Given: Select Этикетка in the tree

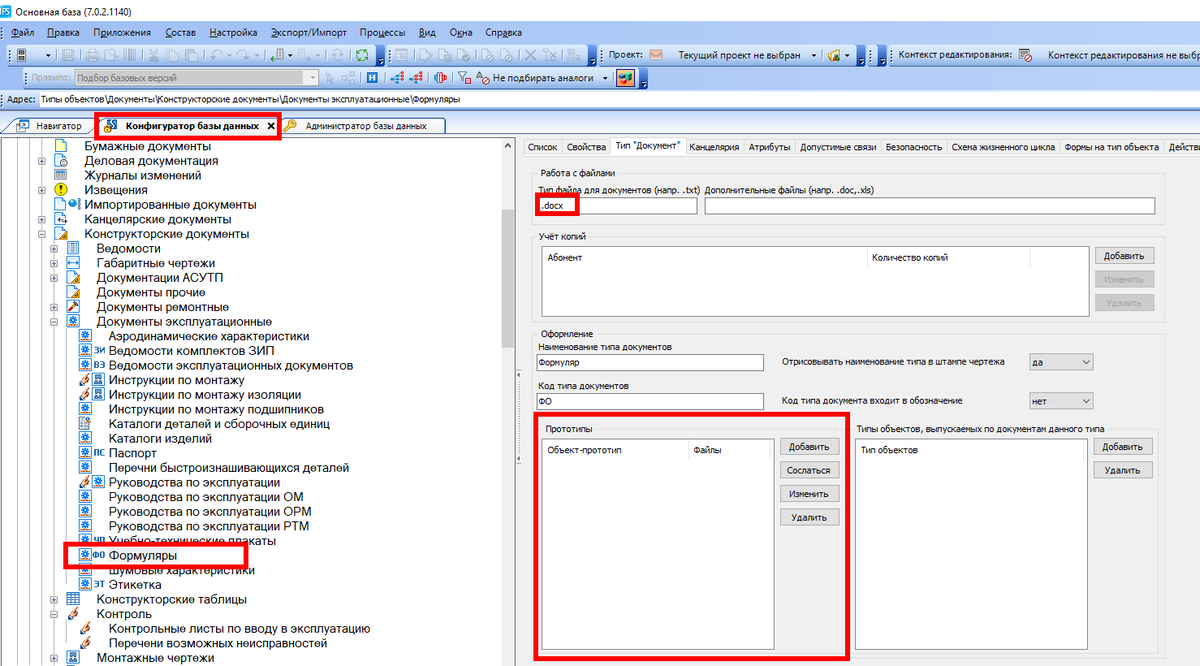Looking at the screenshot, I should coord(135,585).
